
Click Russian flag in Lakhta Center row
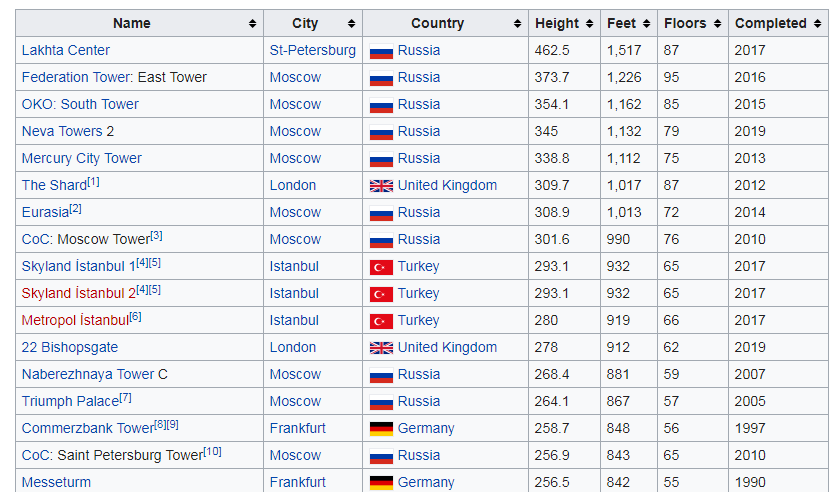381,51
